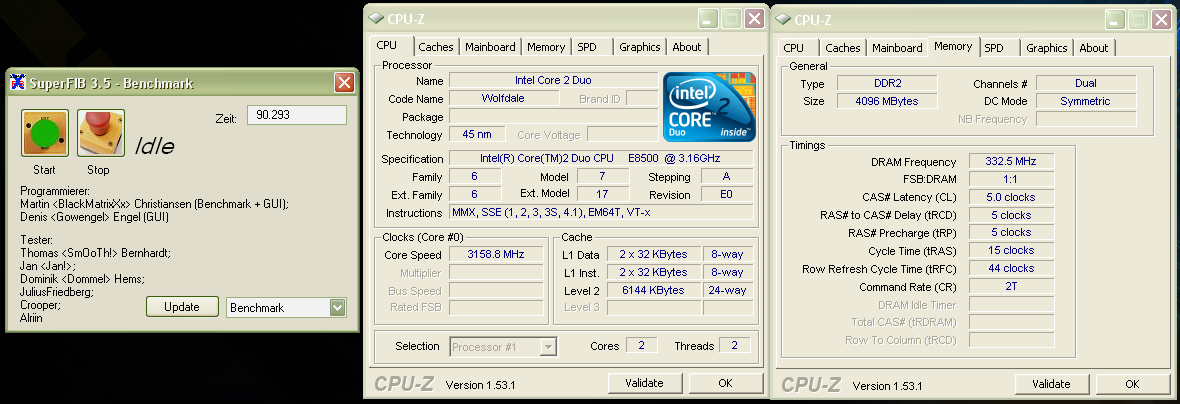The height and width of the screenshot is (404, 1180).
Task: Select SPD tab in right CPU-Z window
Action: 993,47
